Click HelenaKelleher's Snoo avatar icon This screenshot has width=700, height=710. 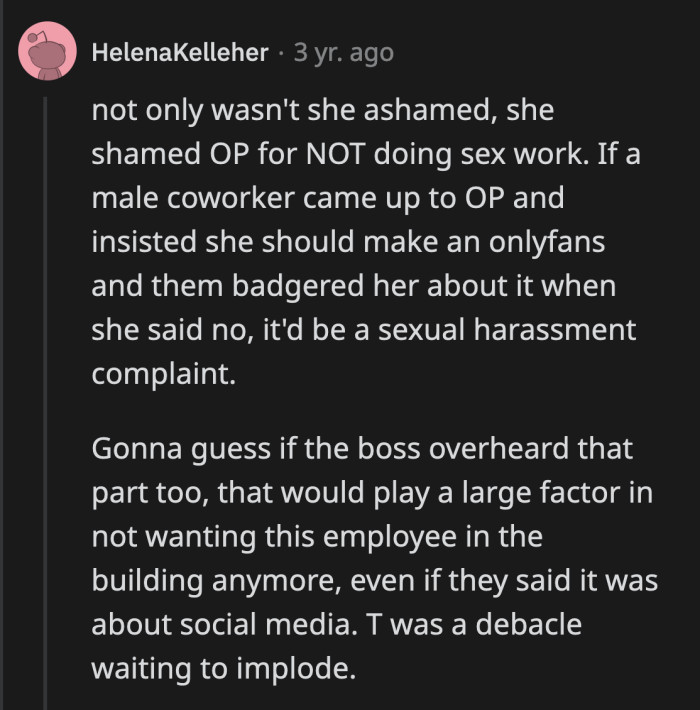[46, 53]
